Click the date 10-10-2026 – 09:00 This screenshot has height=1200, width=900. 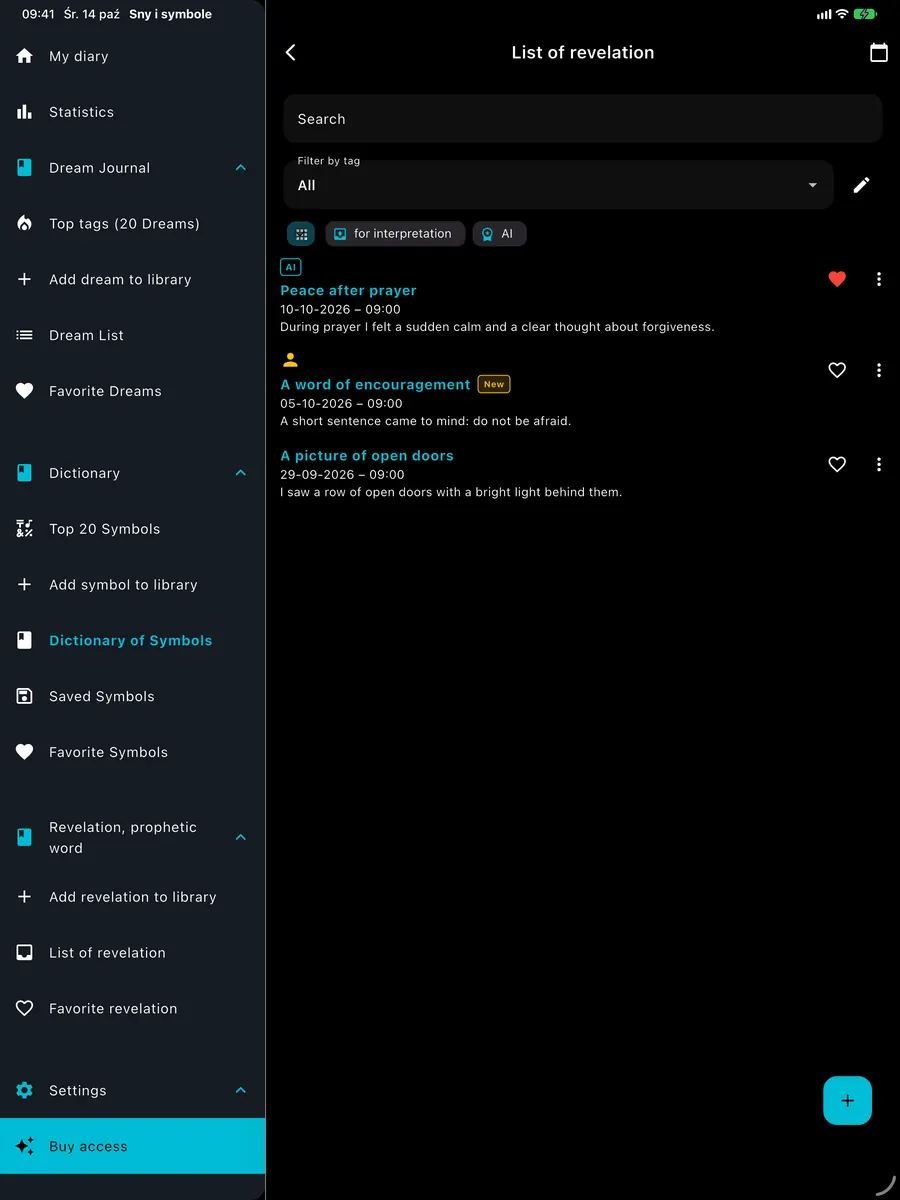coord(340,309)
